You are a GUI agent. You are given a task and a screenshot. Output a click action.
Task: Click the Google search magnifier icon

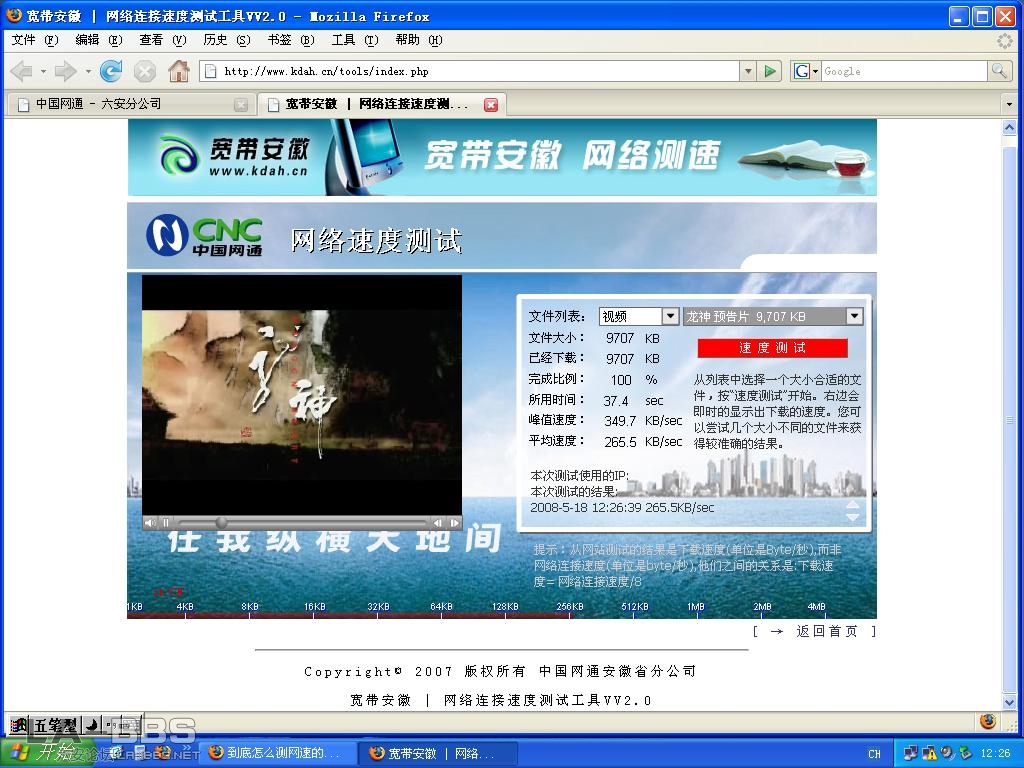pos(998,71)
